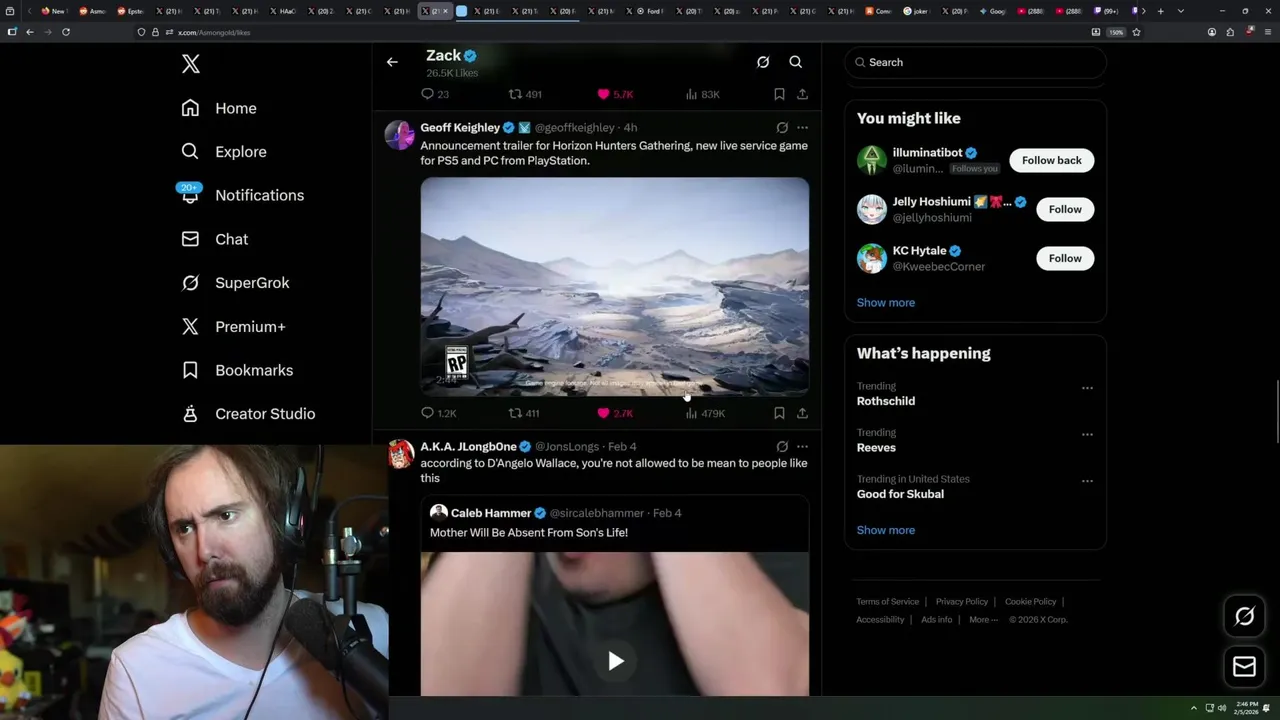
Task: Click the Grok icon in the profile header
Action: [x=763, y=62]
